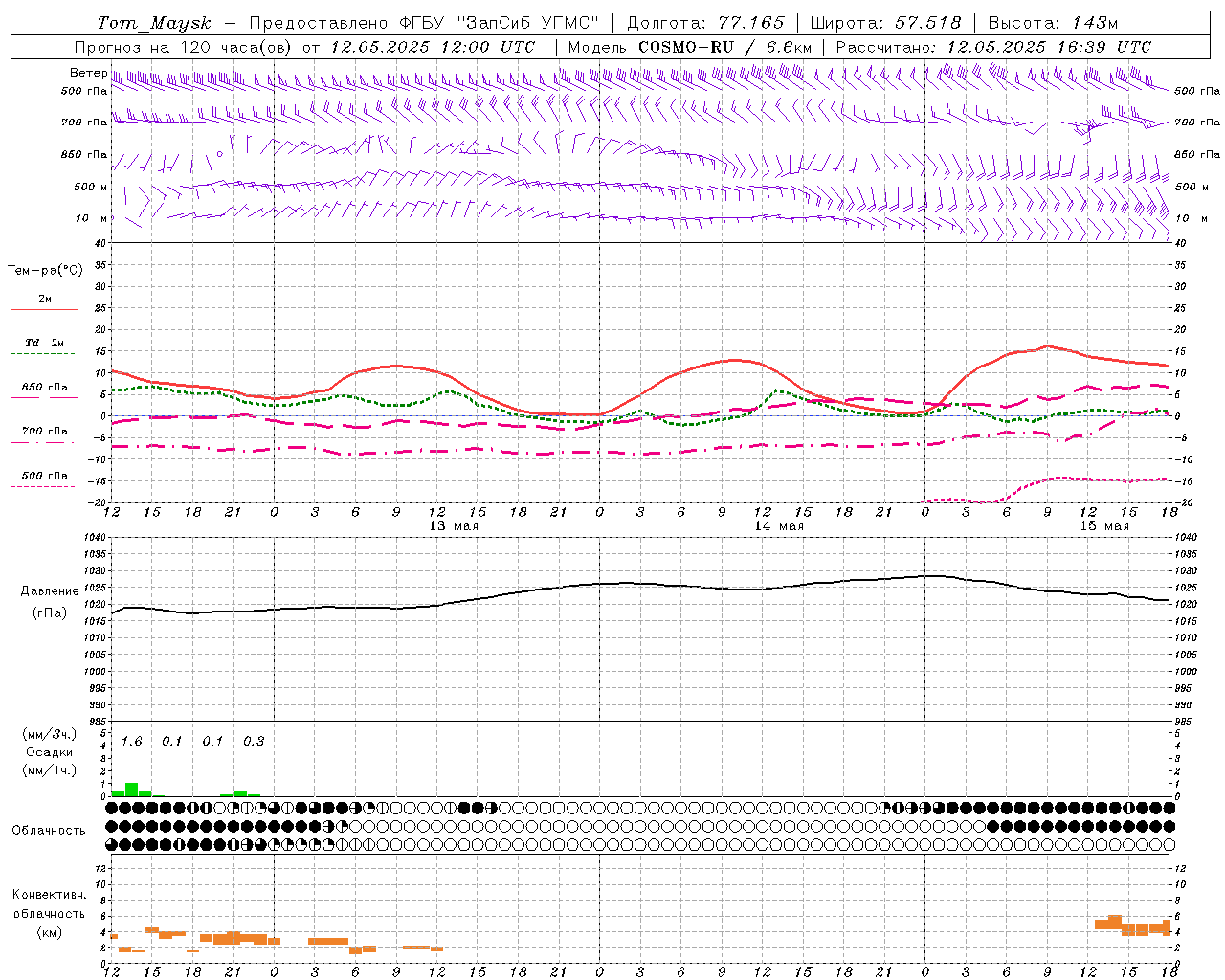
Task: Click the '500 гПа' temperature legend entry
Action: pyautogui.click(x=45, y=475)
